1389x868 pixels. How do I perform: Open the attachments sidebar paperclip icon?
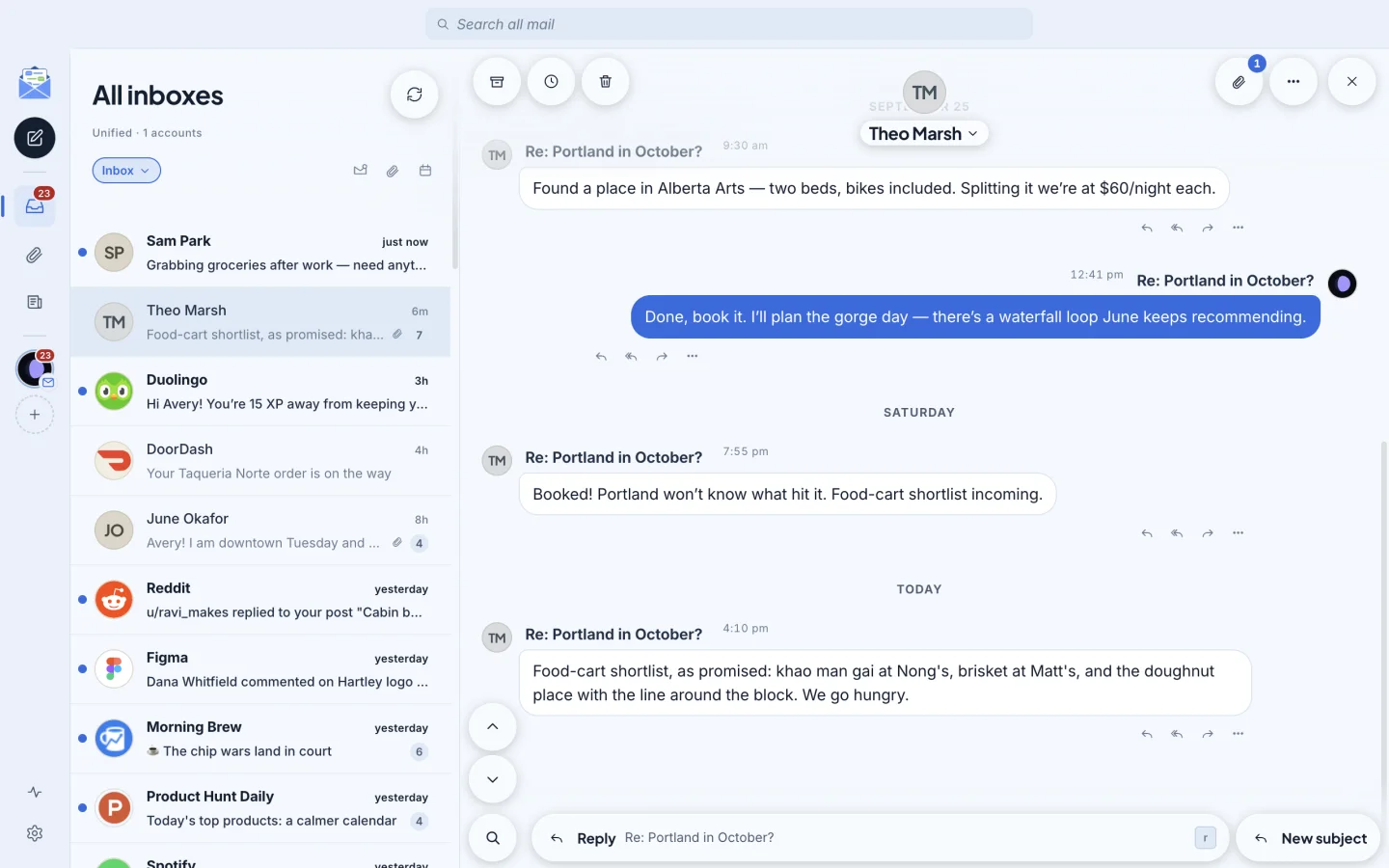coord(35,256)
